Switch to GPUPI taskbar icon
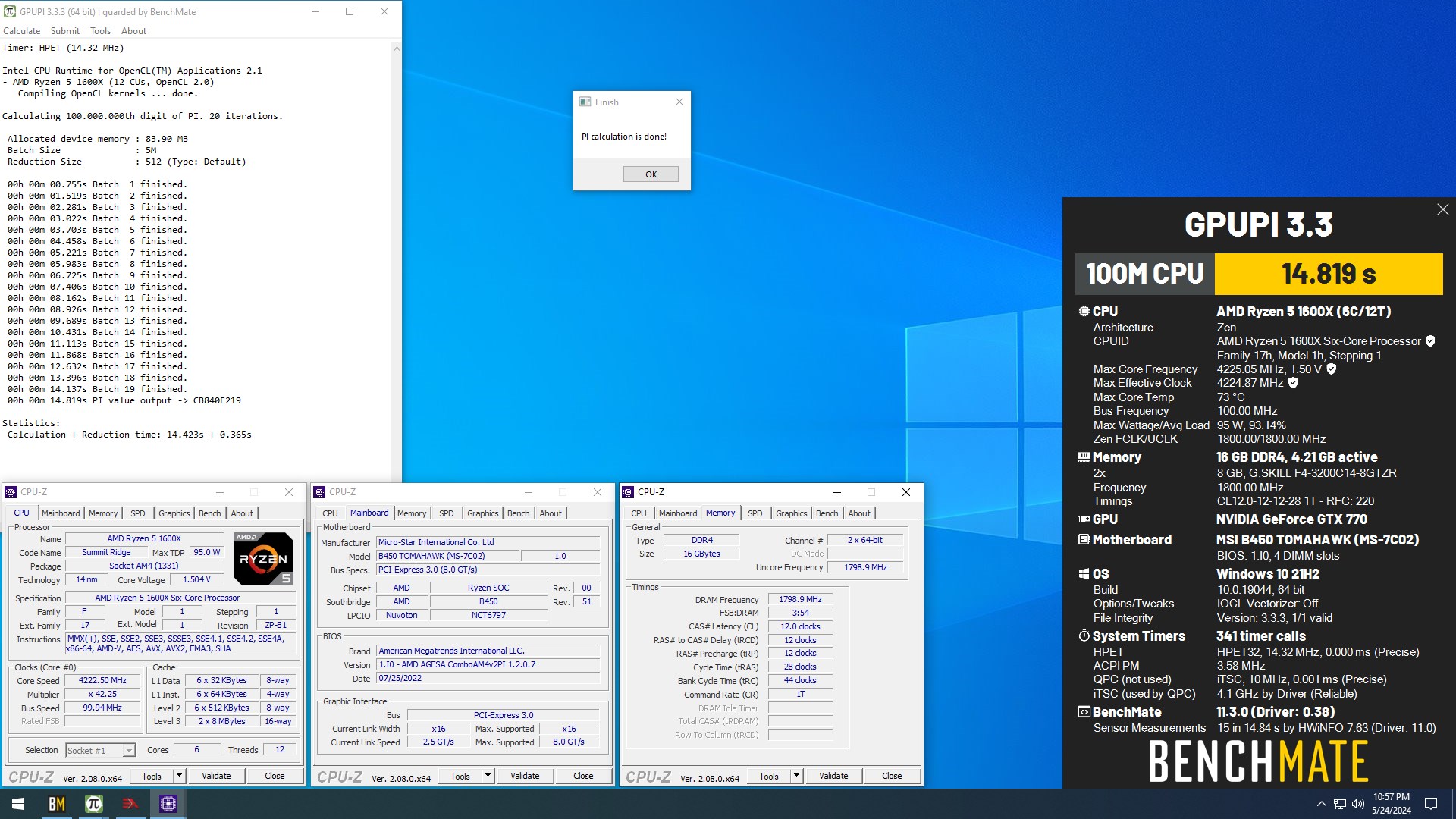Viewport: 1456px width, 819px height. pos(93,804)
